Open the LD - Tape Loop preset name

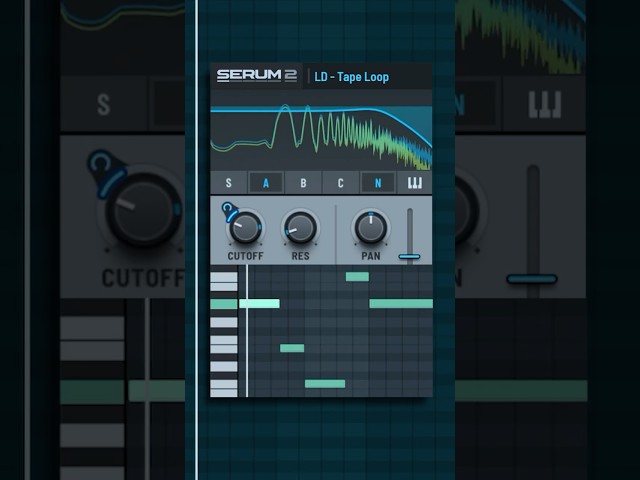[351, 77]
